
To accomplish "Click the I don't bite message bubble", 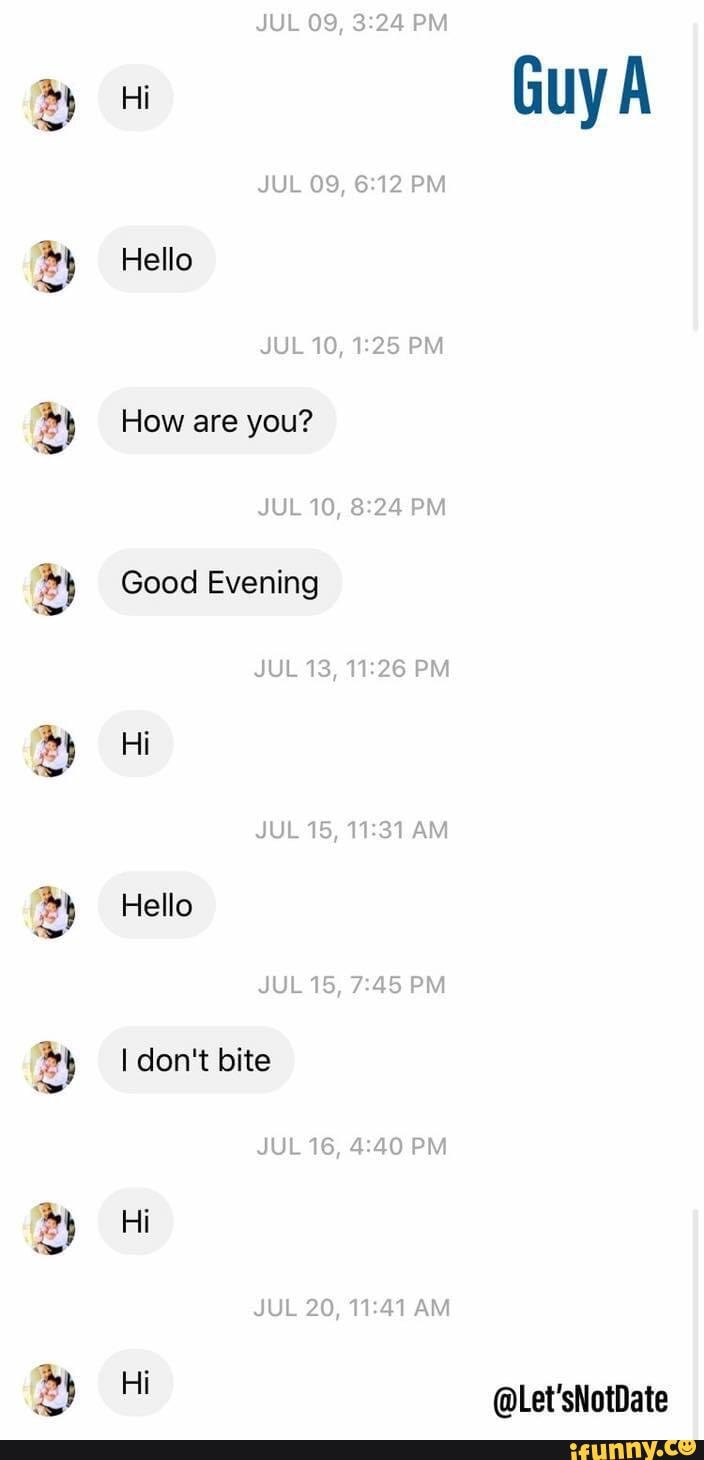I will coord(196,1060).
